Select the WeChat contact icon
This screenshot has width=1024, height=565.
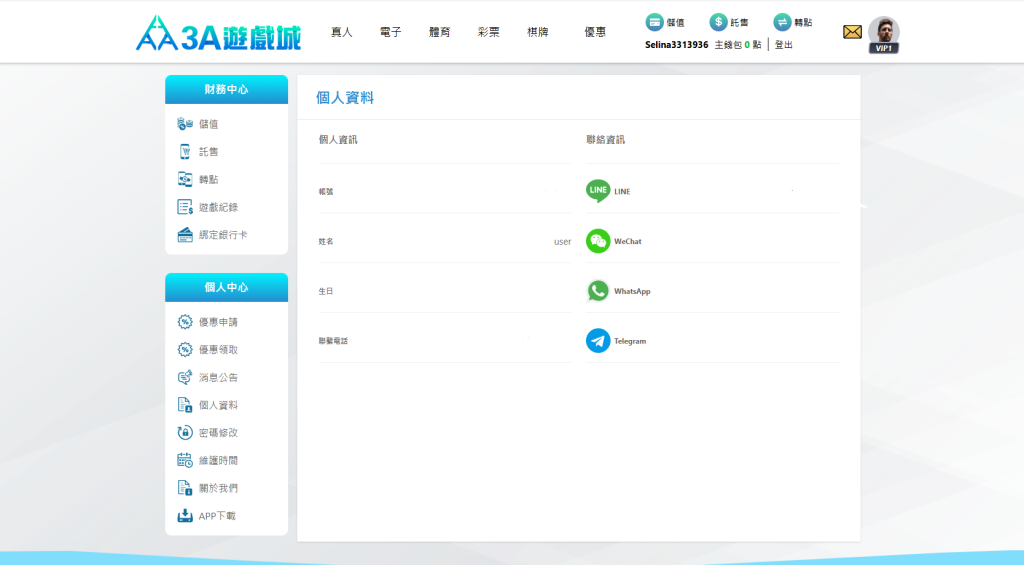pos(598,241)
